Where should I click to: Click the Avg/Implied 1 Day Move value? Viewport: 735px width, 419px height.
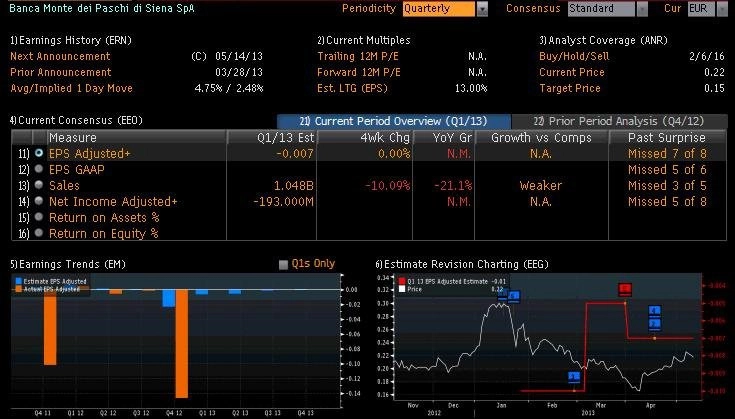point(229,88)
